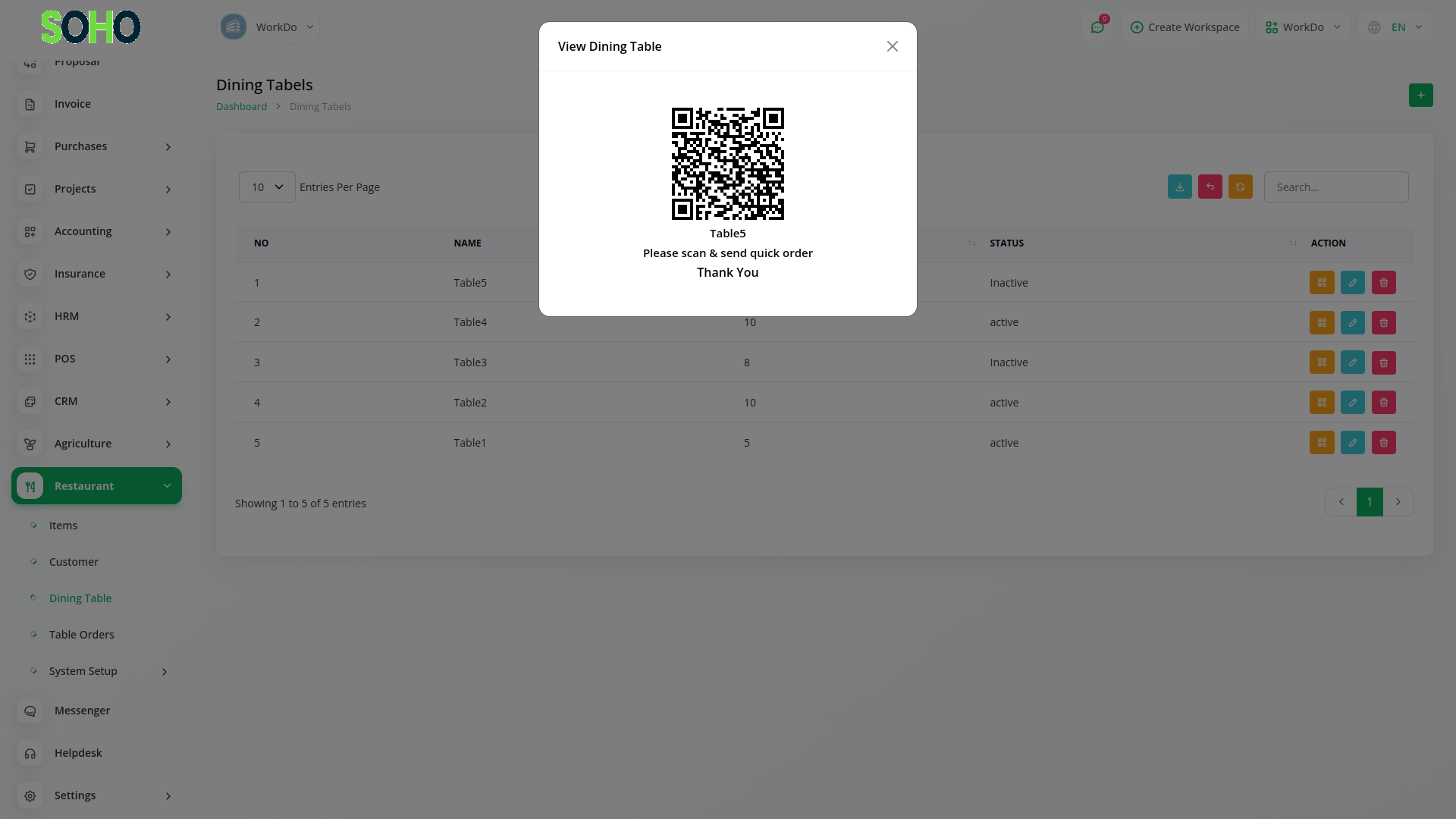Image resolution: width=1456 pixels, height=819 pixels.
Task: Click the Search input field
Action: pyautogui.click(x=1335, y=187)
